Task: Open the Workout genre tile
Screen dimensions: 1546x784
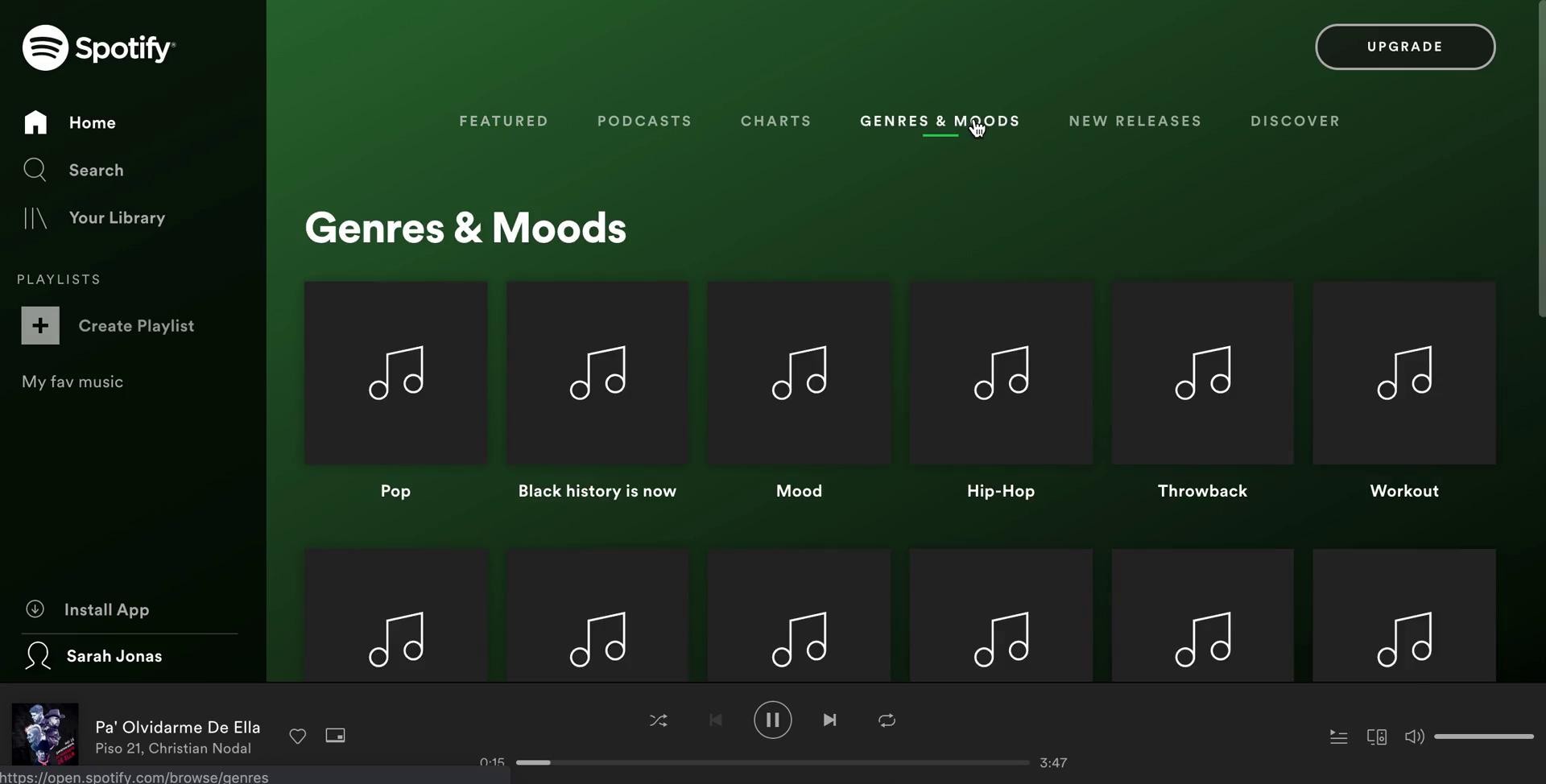Action: (1404, 373)
